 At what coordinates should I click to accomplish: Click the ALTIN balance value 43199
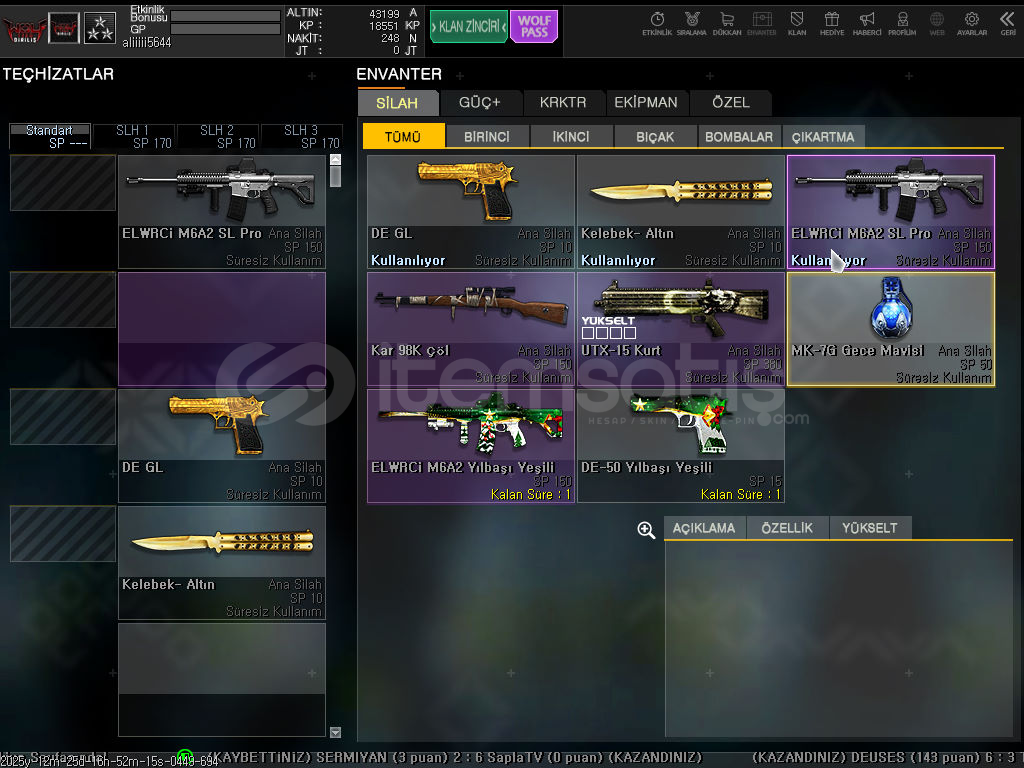coord(384,13)
